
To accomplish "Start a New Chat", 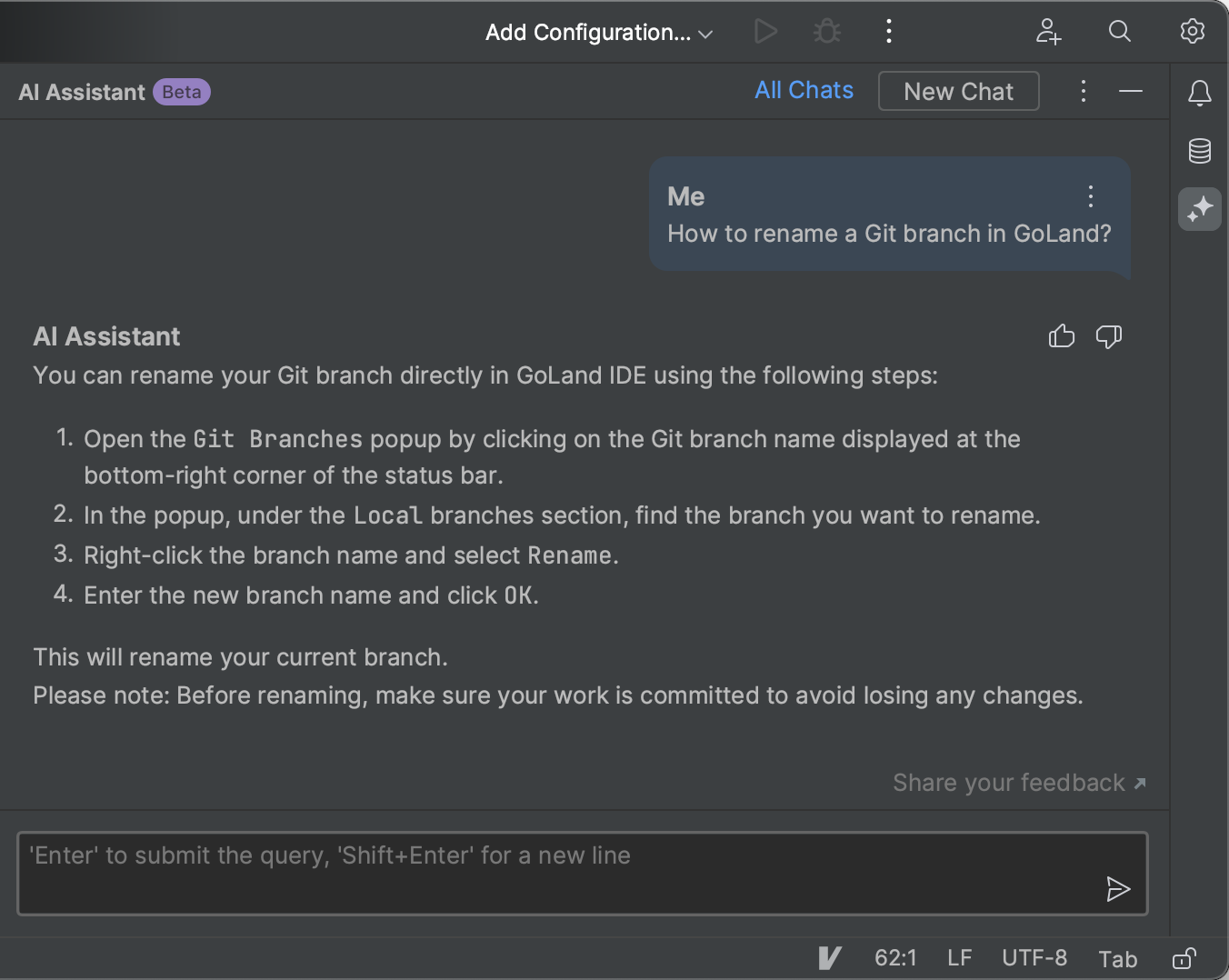I will (958, 91).
